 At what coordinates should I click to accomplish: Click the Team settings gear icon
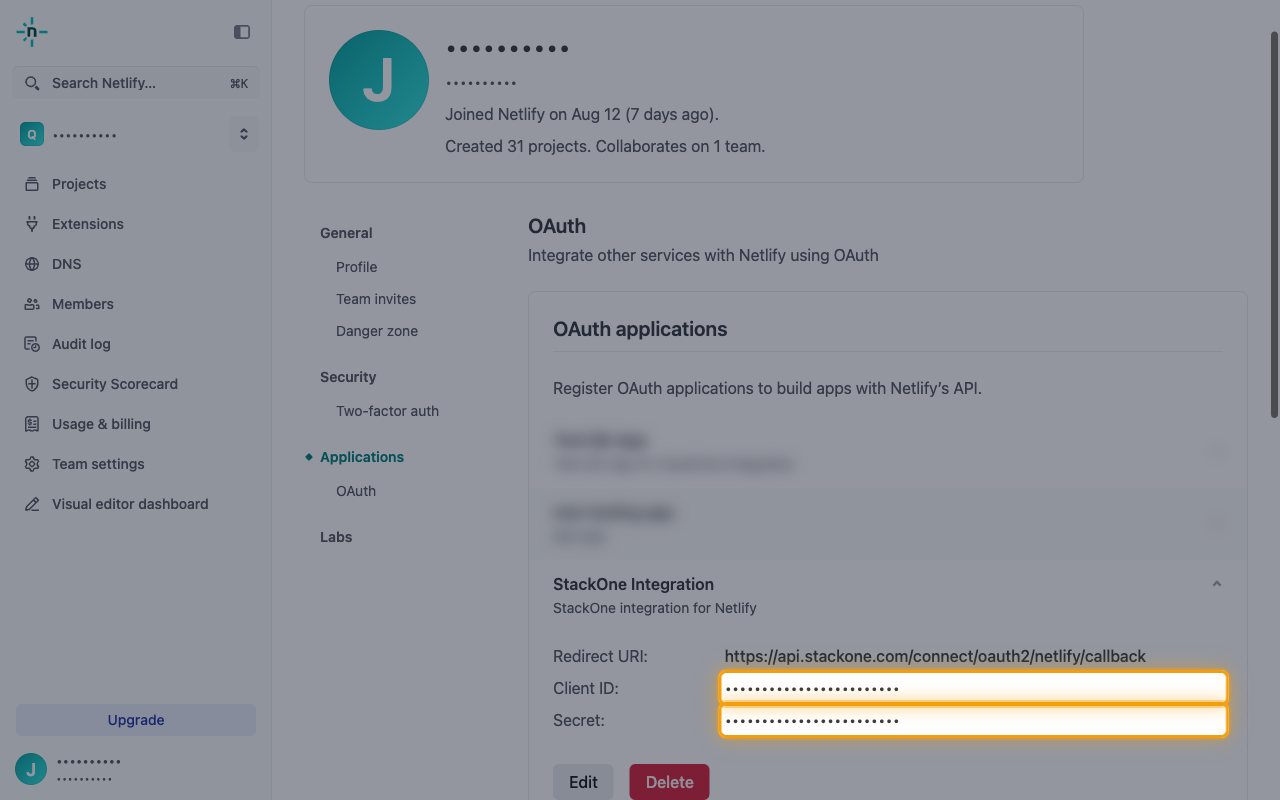tap(32, 464)
